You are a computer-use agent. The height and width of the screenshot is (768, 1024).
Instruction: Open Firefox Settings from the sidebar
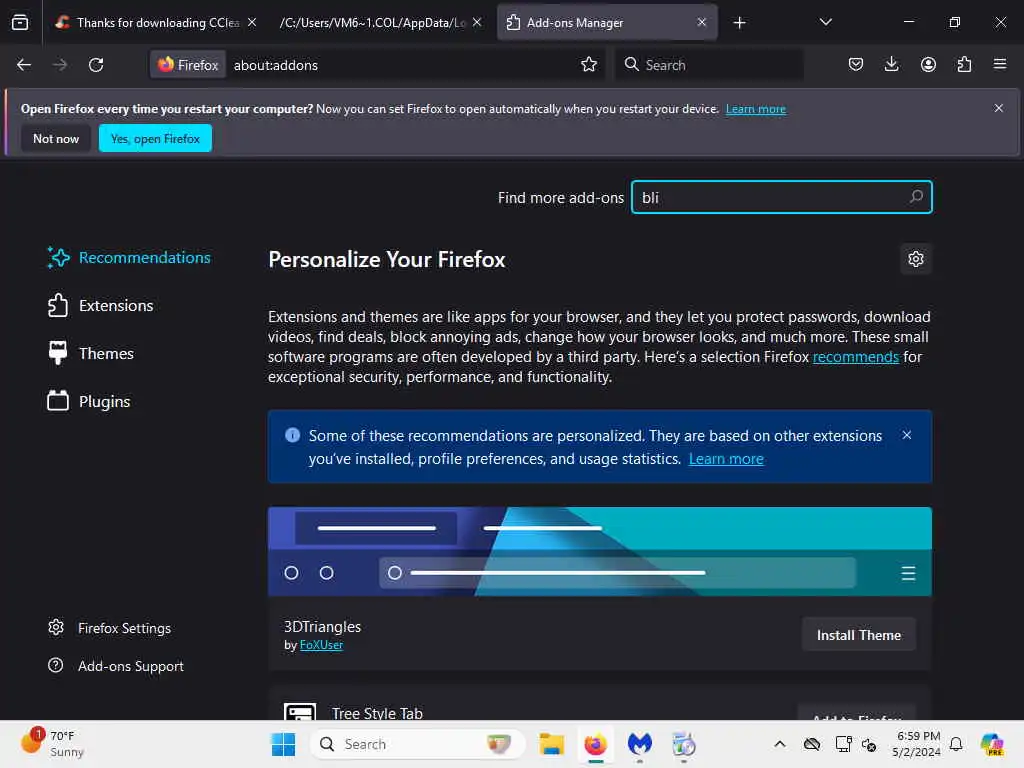[110, 628]
